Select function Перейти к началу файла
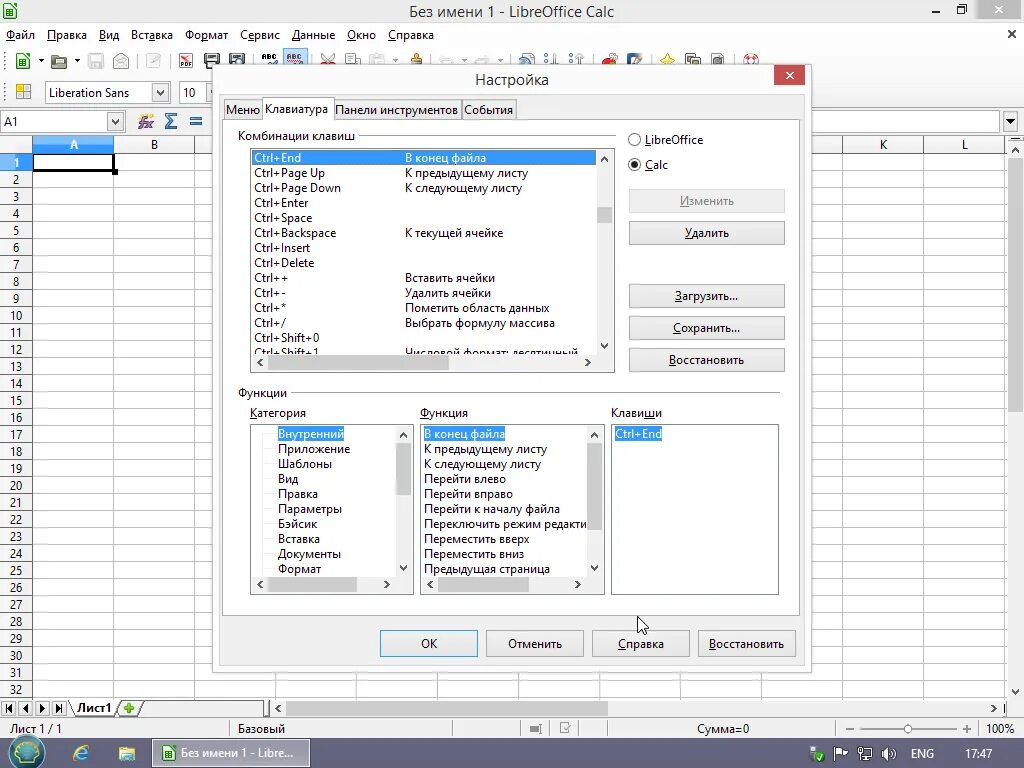Viewport: 1024px width, 768px height. [492, 509]
